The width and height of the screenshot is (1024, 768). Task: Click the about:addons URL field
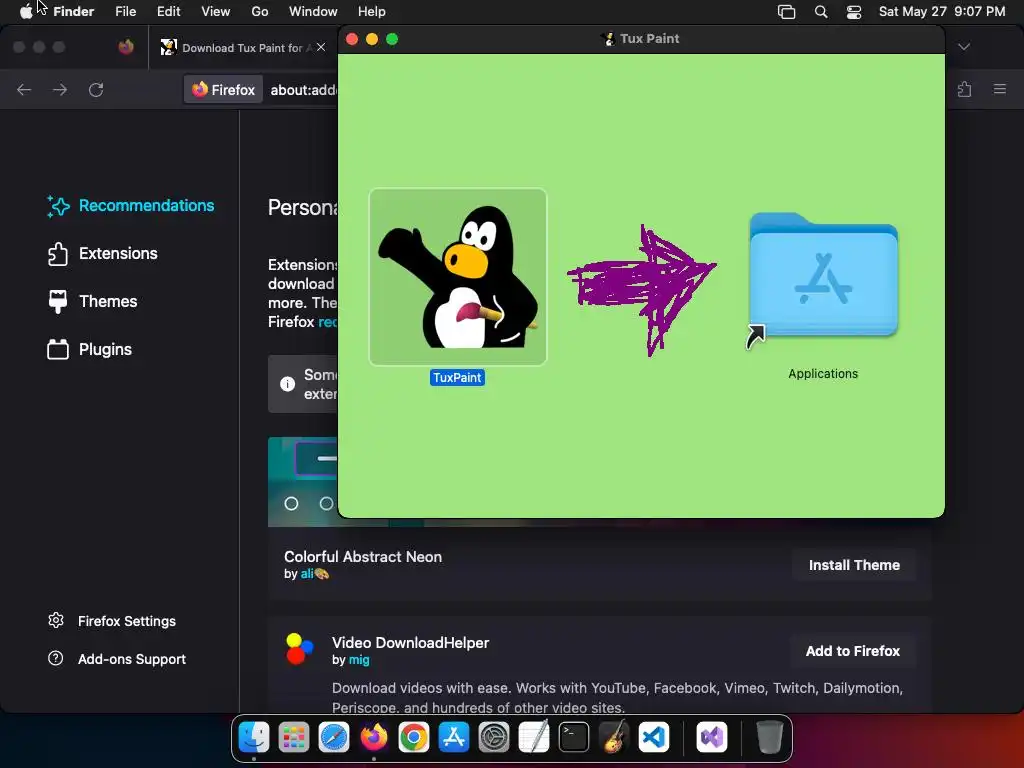coord(304,89)
